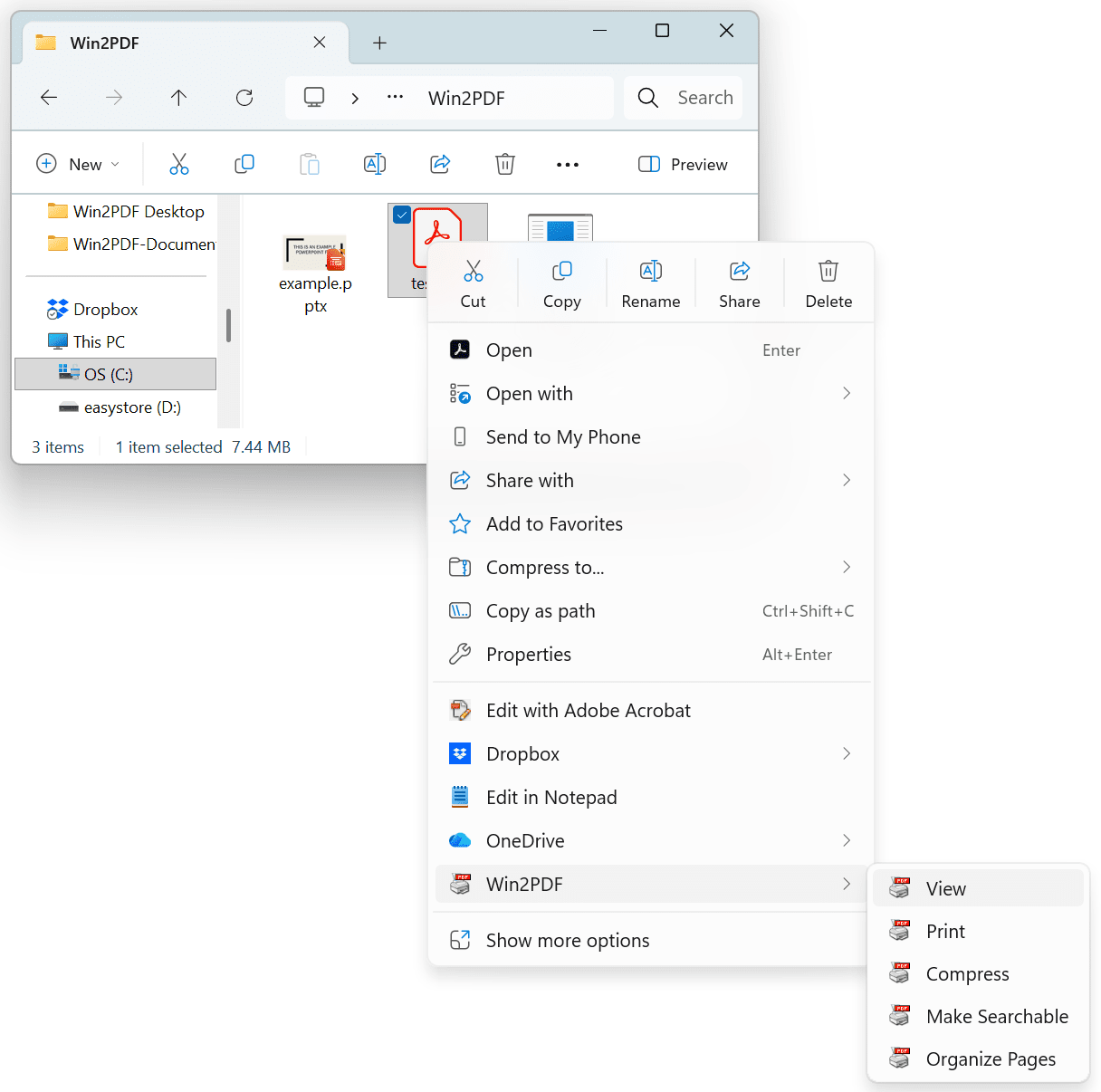Navigate back with the back arrow button

point(49,98)
